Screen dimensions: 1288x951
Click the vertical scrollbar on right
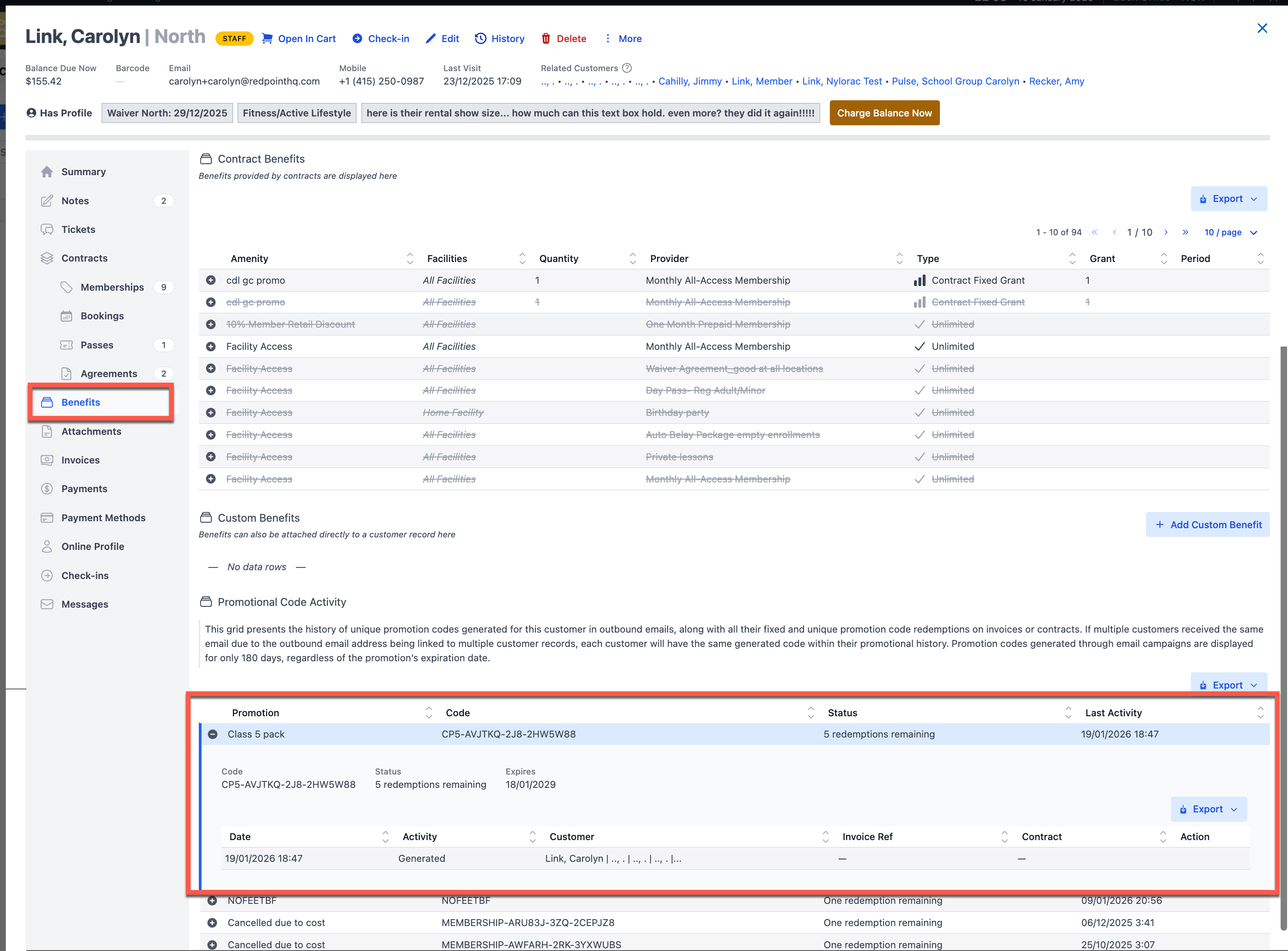pyautogui.click(x=1283, y=633)
